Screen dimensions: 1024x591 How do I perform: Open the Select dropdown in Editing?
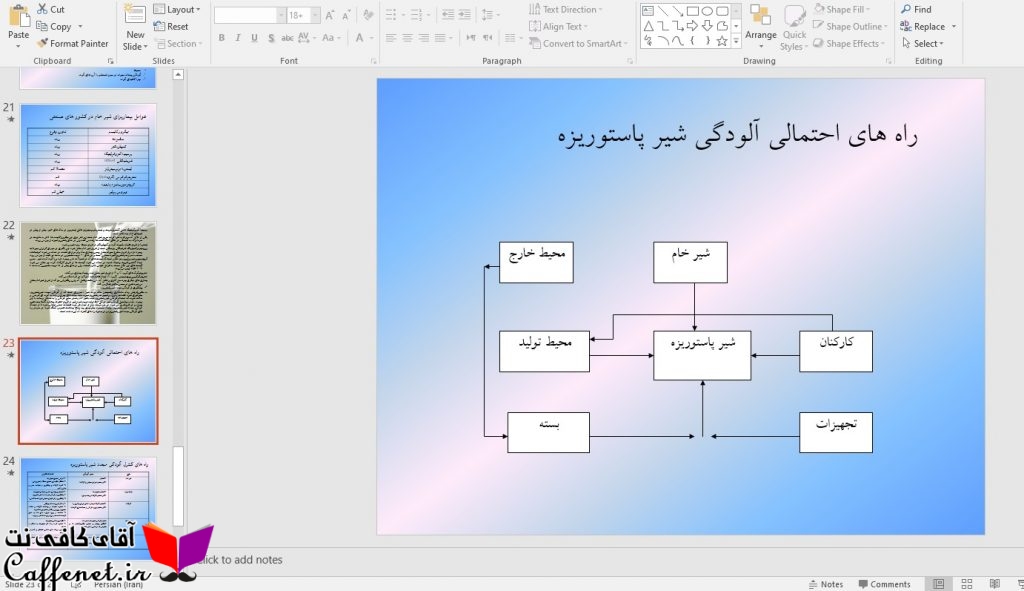pos(923,43)
